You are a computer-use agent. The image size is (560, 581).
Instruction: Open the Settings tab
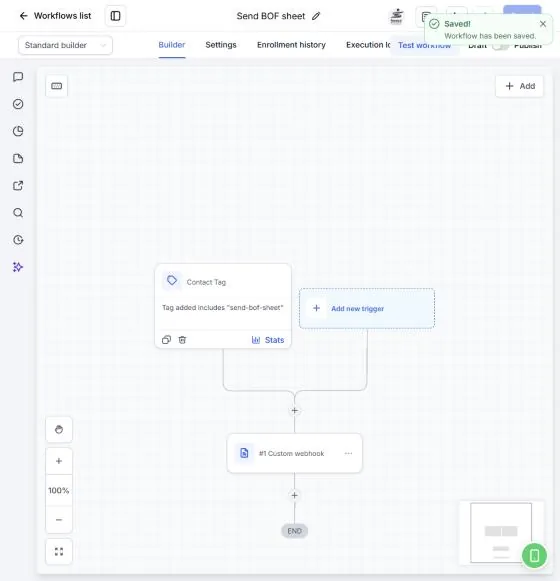[221, 45]
